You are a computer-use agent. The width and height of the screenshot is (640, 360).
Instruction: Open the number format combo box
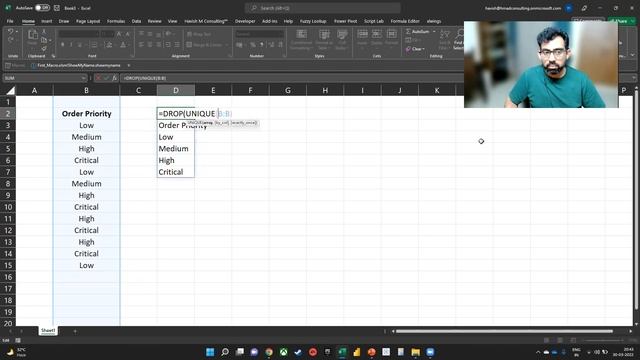[260, 34]
